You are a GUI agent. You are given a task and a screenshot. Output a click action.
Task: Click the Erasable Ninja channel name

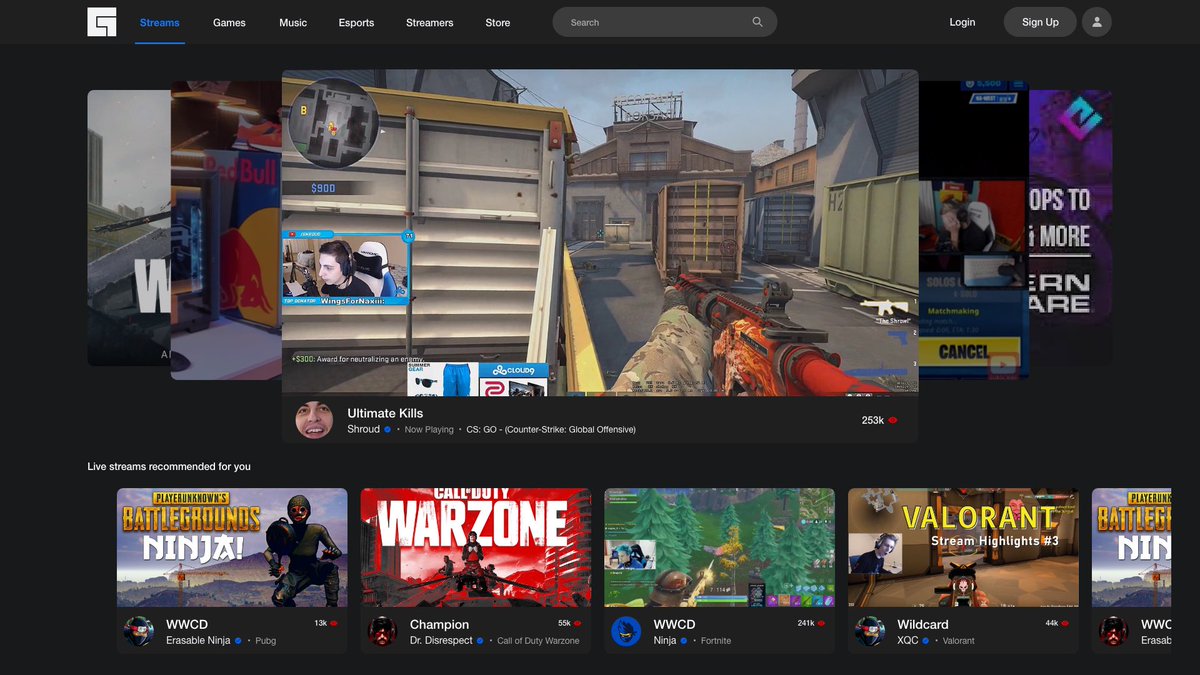(x=198, y=641)
